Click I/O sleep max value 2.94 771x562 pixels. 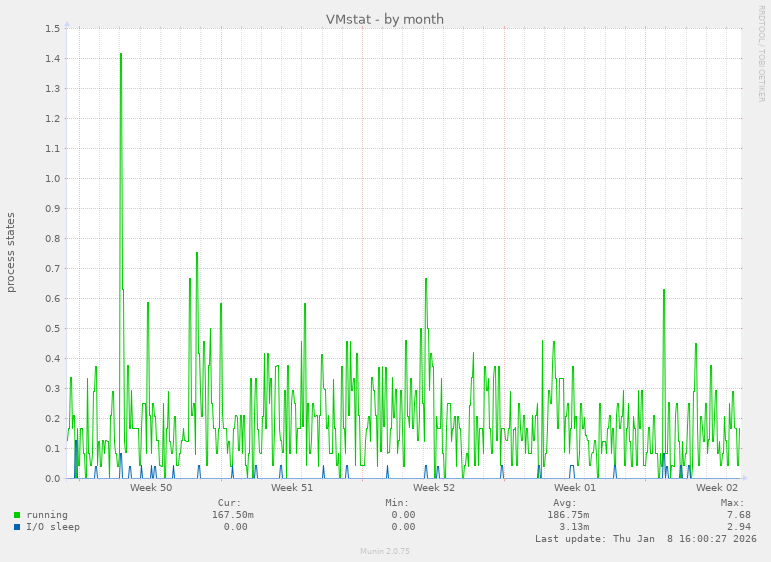739,527
